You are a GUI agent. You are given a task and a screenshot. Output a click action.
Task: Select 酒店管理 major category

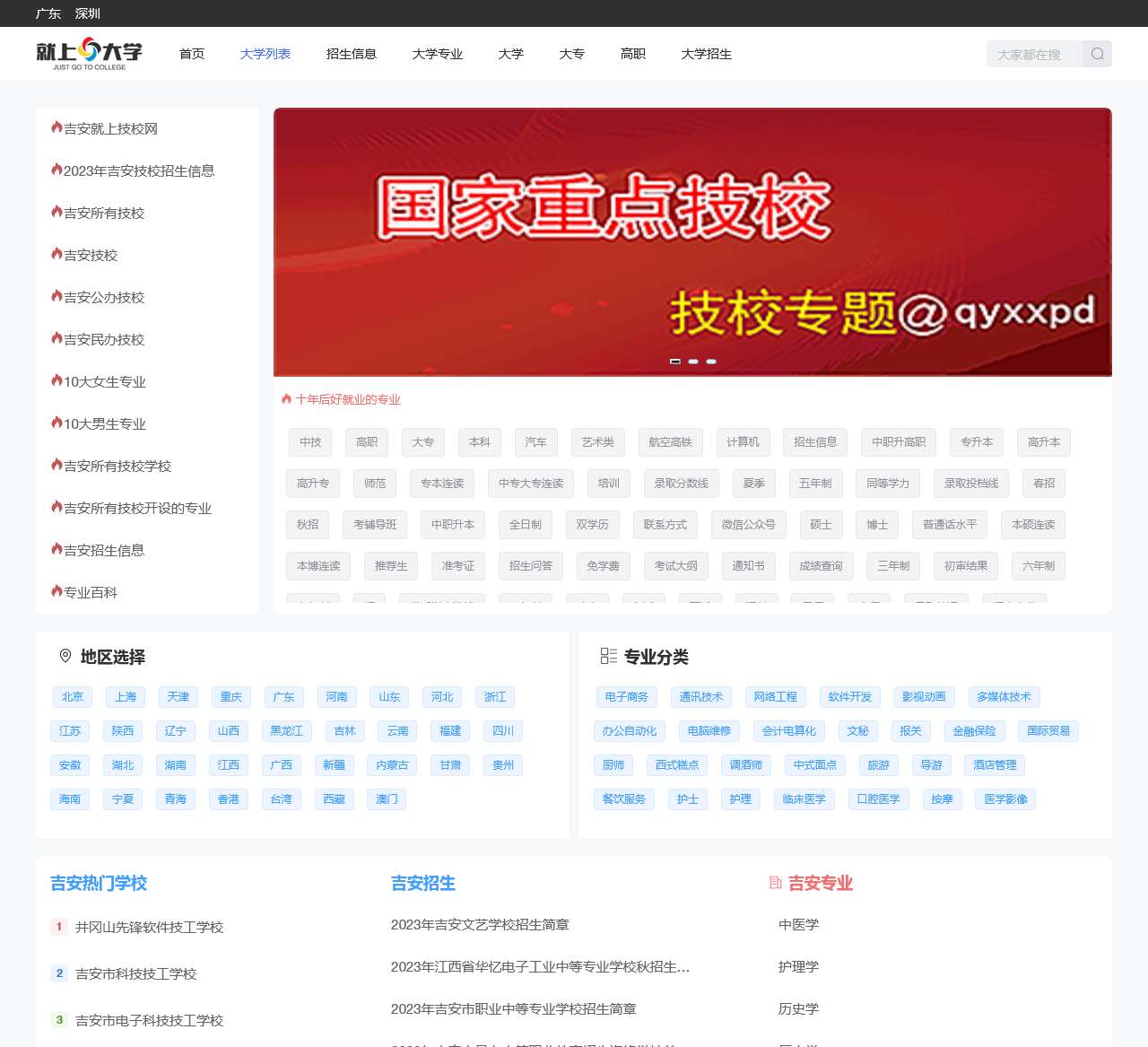(x=996, y=765)
